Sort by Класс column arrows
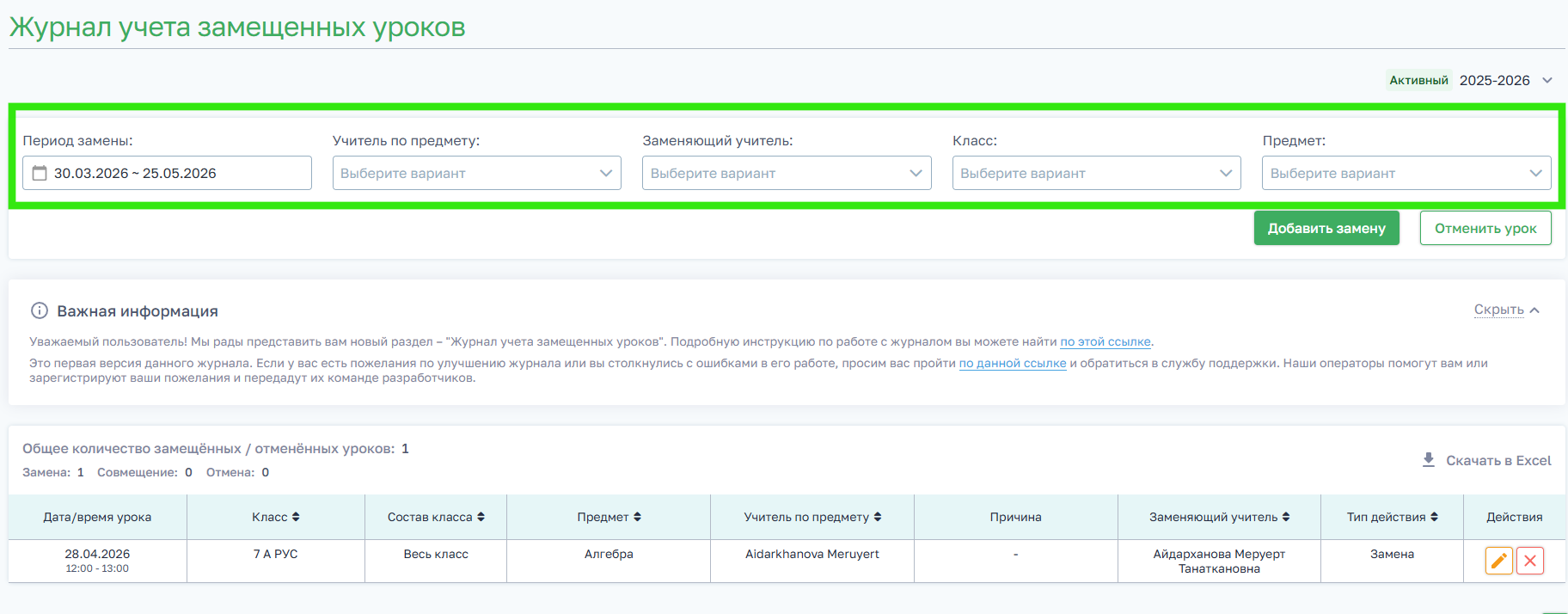This screenshot has height=614, width=1568. (296, 517)
